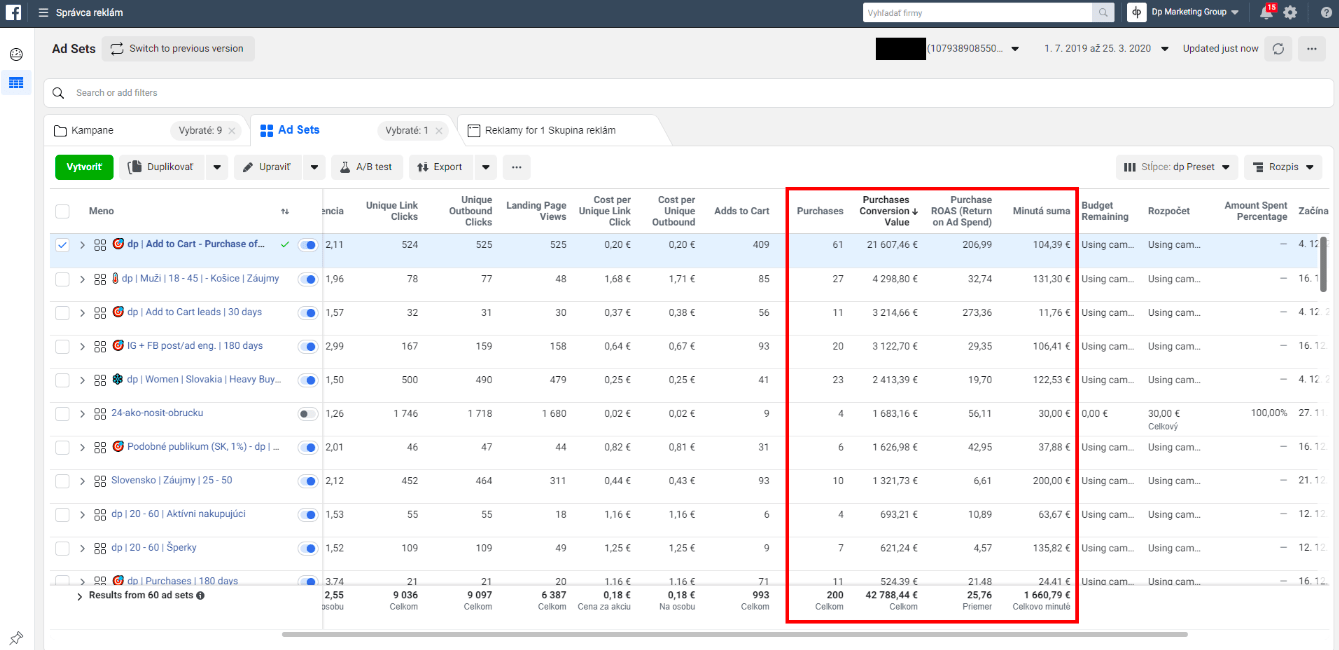Switch to the Kampane tab

pos(93,131)
